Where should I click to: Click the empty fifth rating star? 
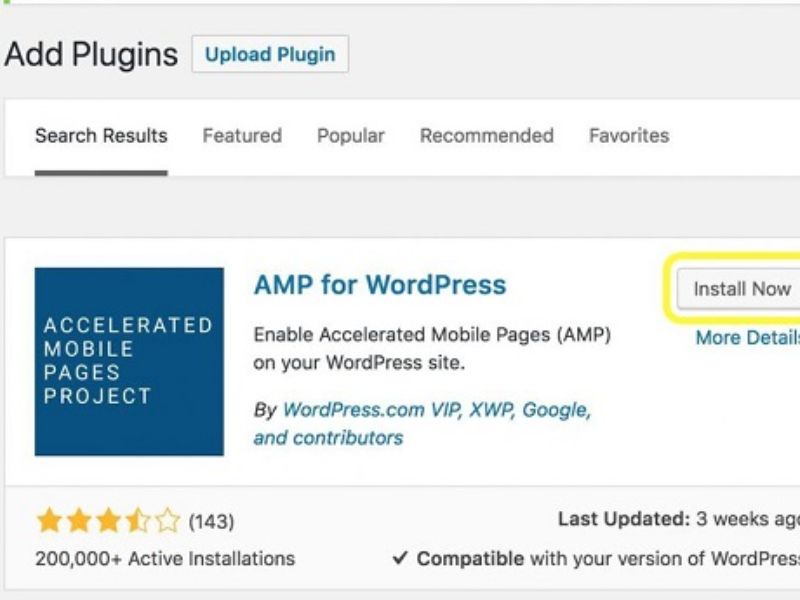[x=168, y=521]
